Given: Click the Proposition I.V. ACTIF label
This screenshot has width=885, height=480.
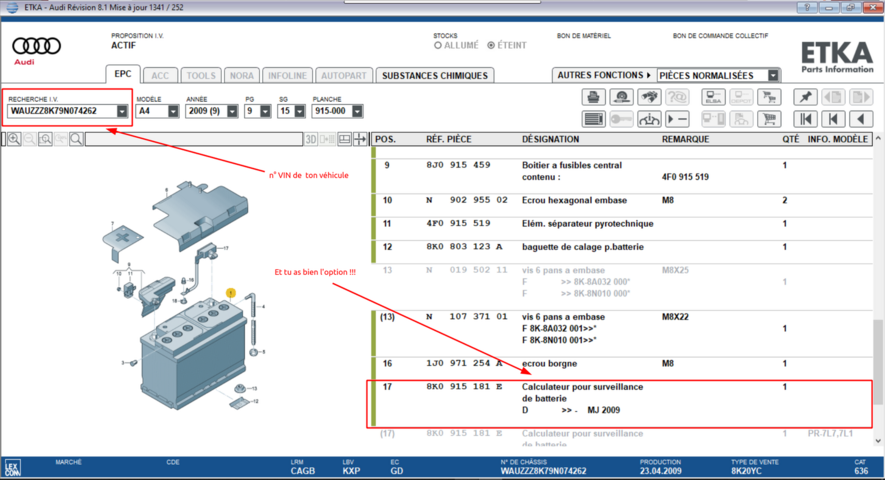Looking at the screenshot, I should pyautogui.click(x=137, y=41).
